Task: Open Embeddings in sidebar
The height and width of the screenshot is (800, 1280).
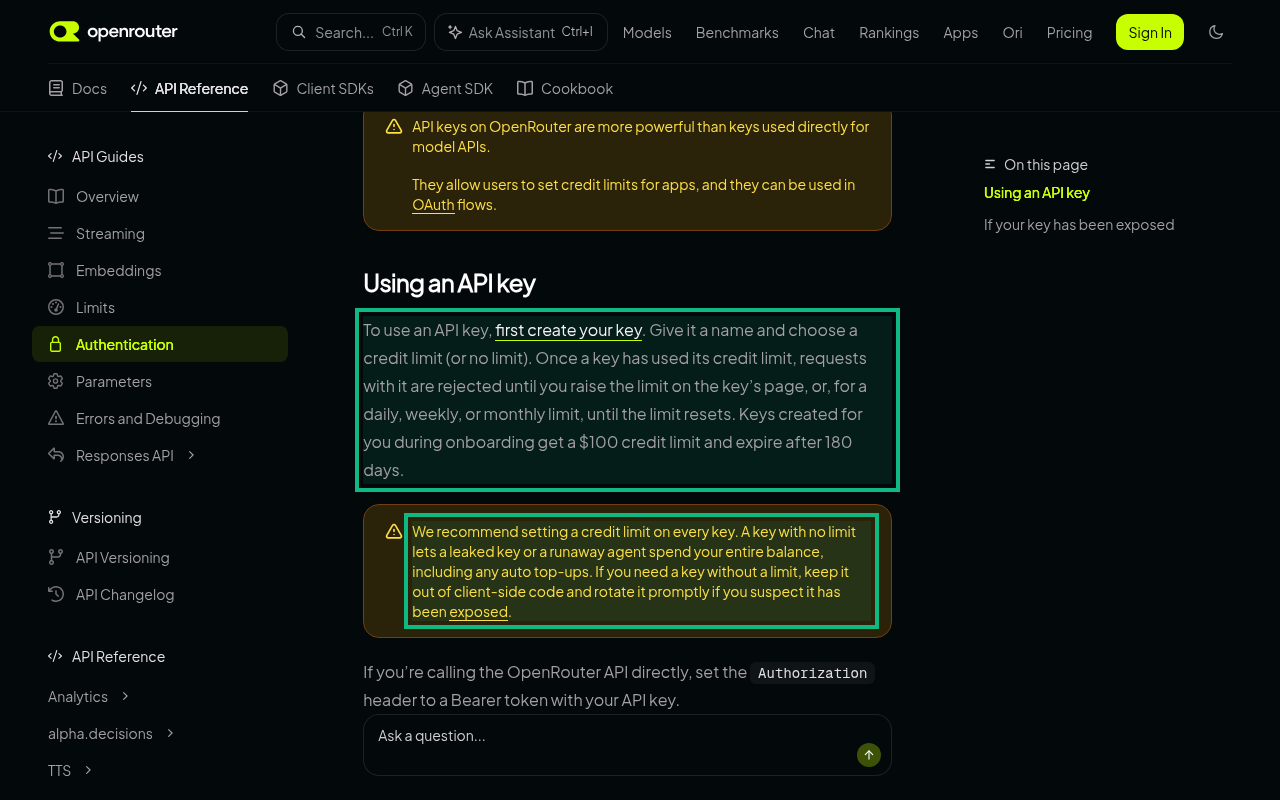Action: coord(160,270)
